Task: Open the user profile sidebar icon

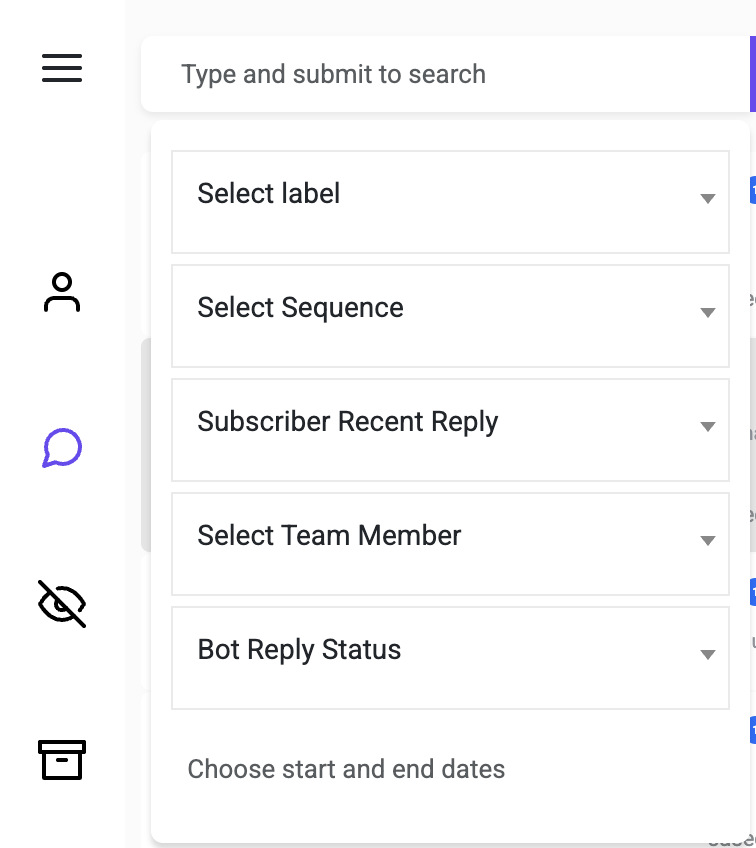Action: pyautogui.click(x=62, y=292)
